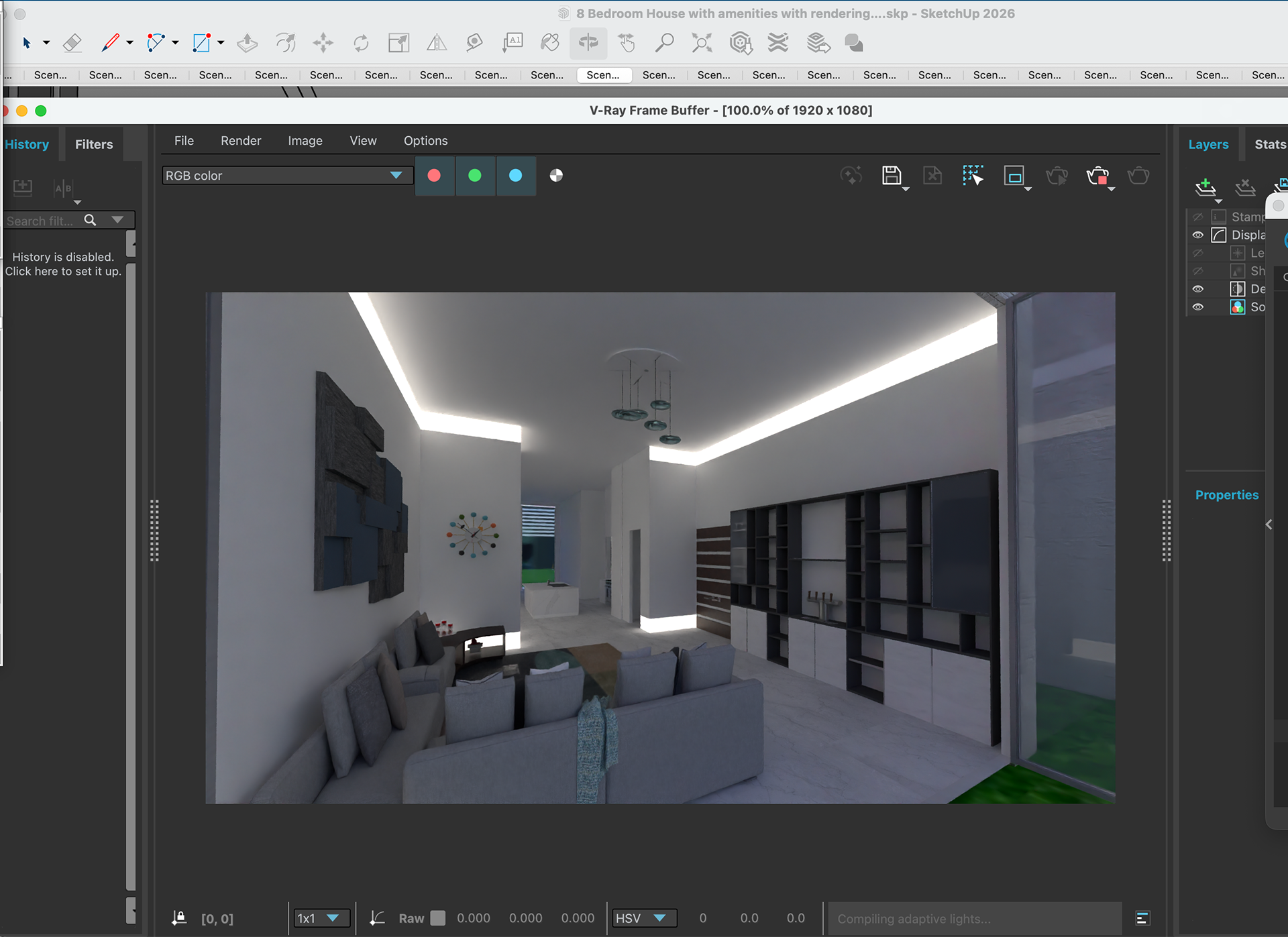
Task: Toggle the green channel button
Action: (x=475, y=176)
